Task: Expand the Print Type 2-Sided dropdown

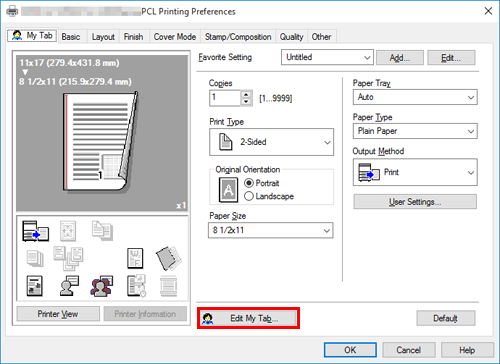Action: pos(271,142)
